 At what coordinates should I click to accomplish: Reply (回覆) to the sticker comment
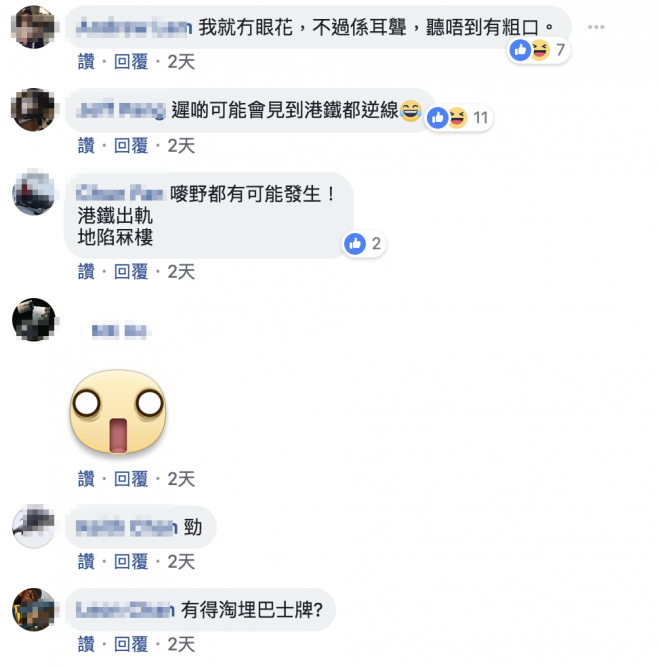(x=131, y=479)
